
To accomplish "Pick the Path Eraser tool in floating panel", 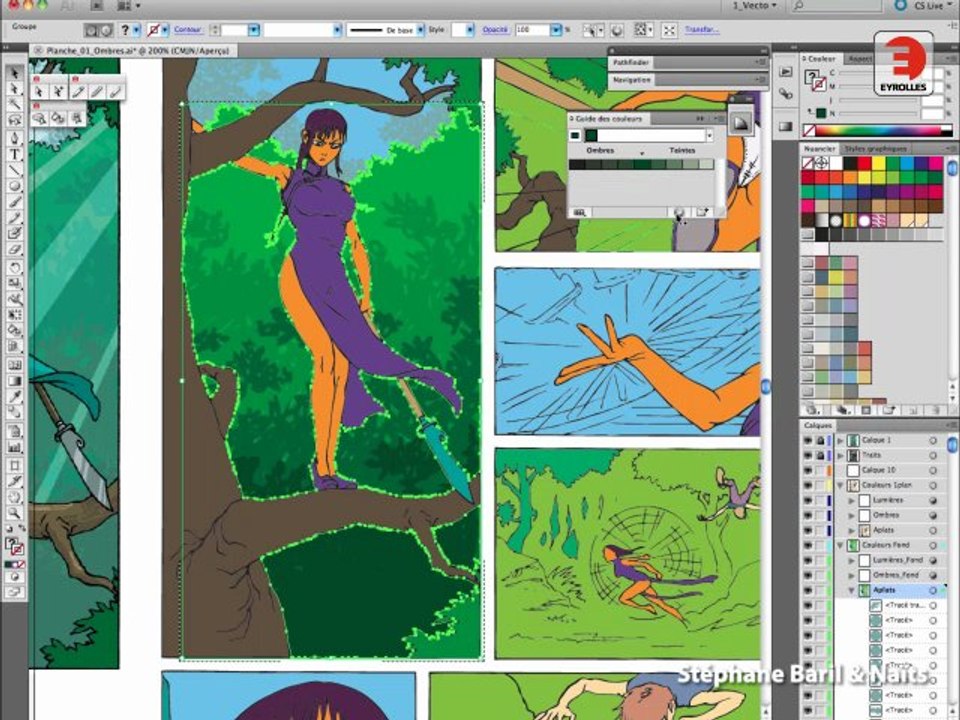I will click(115, 92).
